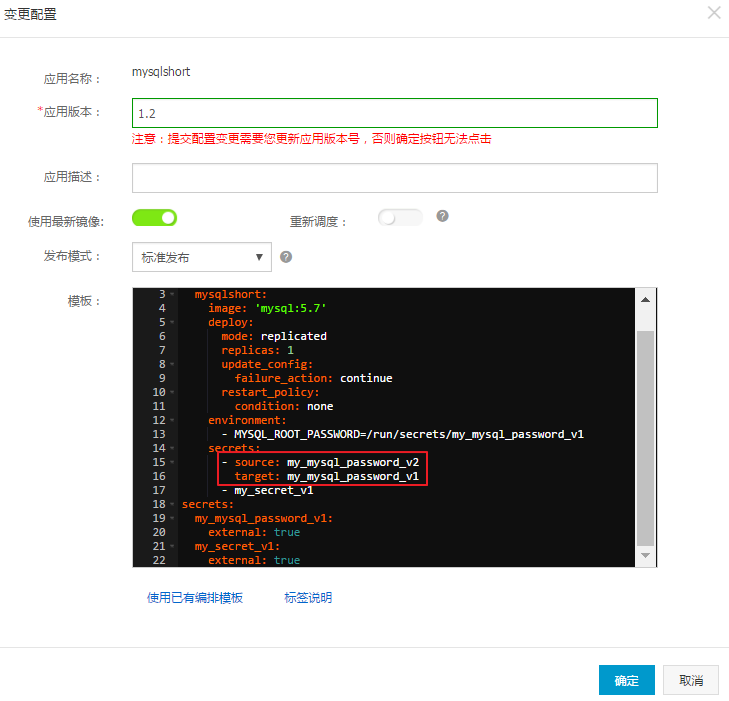
Task: Click line number 13 in gutter
Action: (x=159, y=434)
